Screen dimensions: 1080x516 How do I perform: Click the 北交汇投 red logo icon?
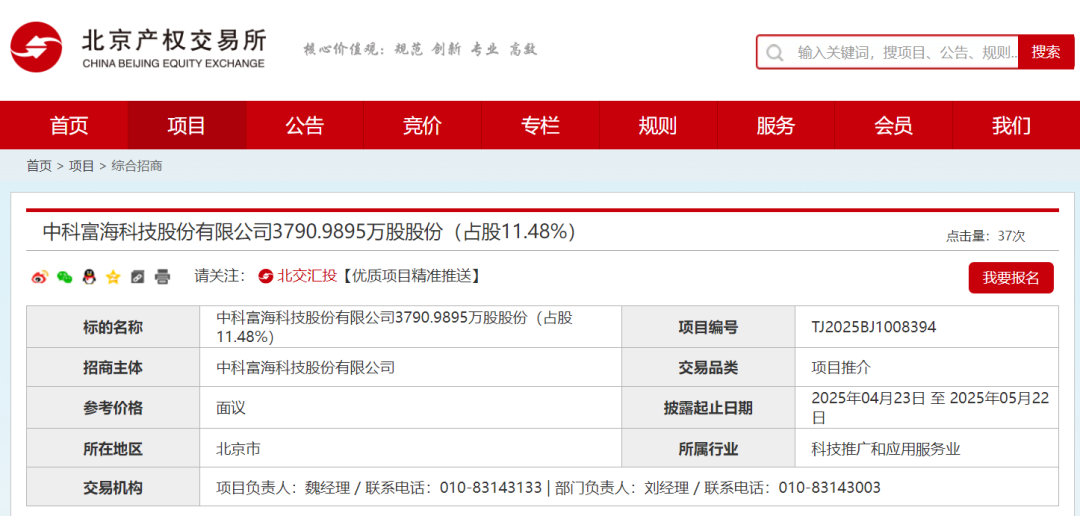click(266, 276)
